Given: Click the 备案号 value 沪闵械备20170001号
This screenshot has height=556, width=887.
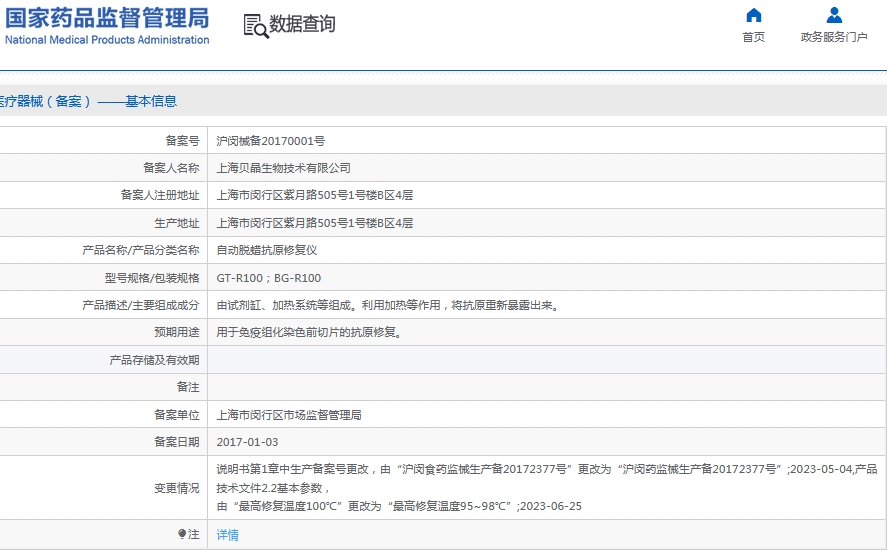Looking at the screenshot, I should 270,141.
